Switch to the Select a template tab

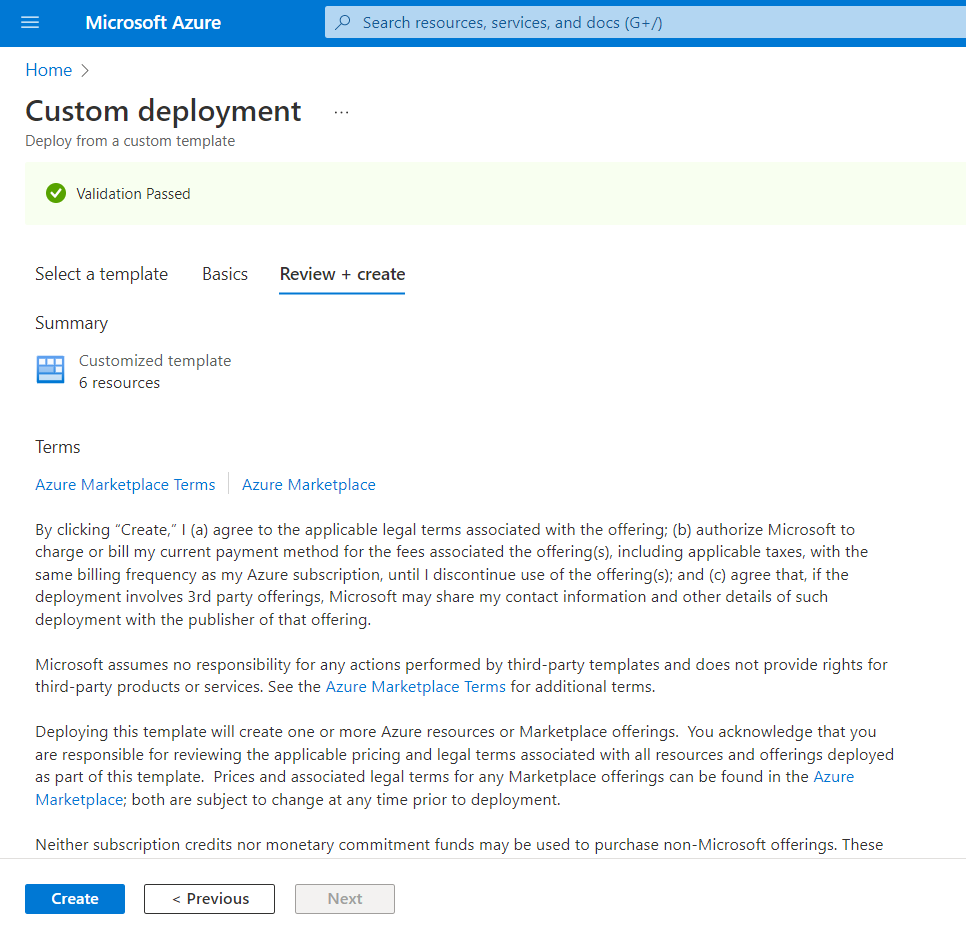(101, 274)
